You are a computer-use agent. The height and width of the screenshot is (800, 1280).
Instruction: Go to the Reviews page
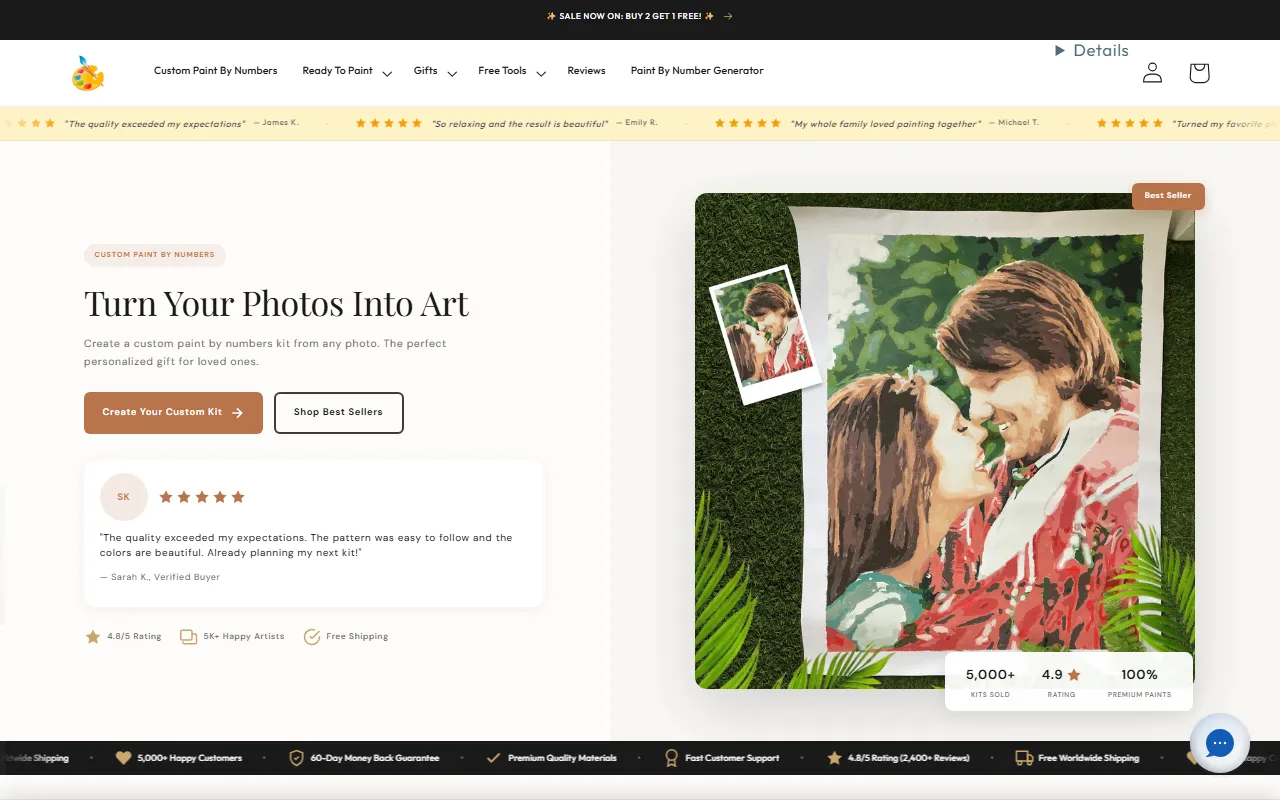(x=586, y=71)
